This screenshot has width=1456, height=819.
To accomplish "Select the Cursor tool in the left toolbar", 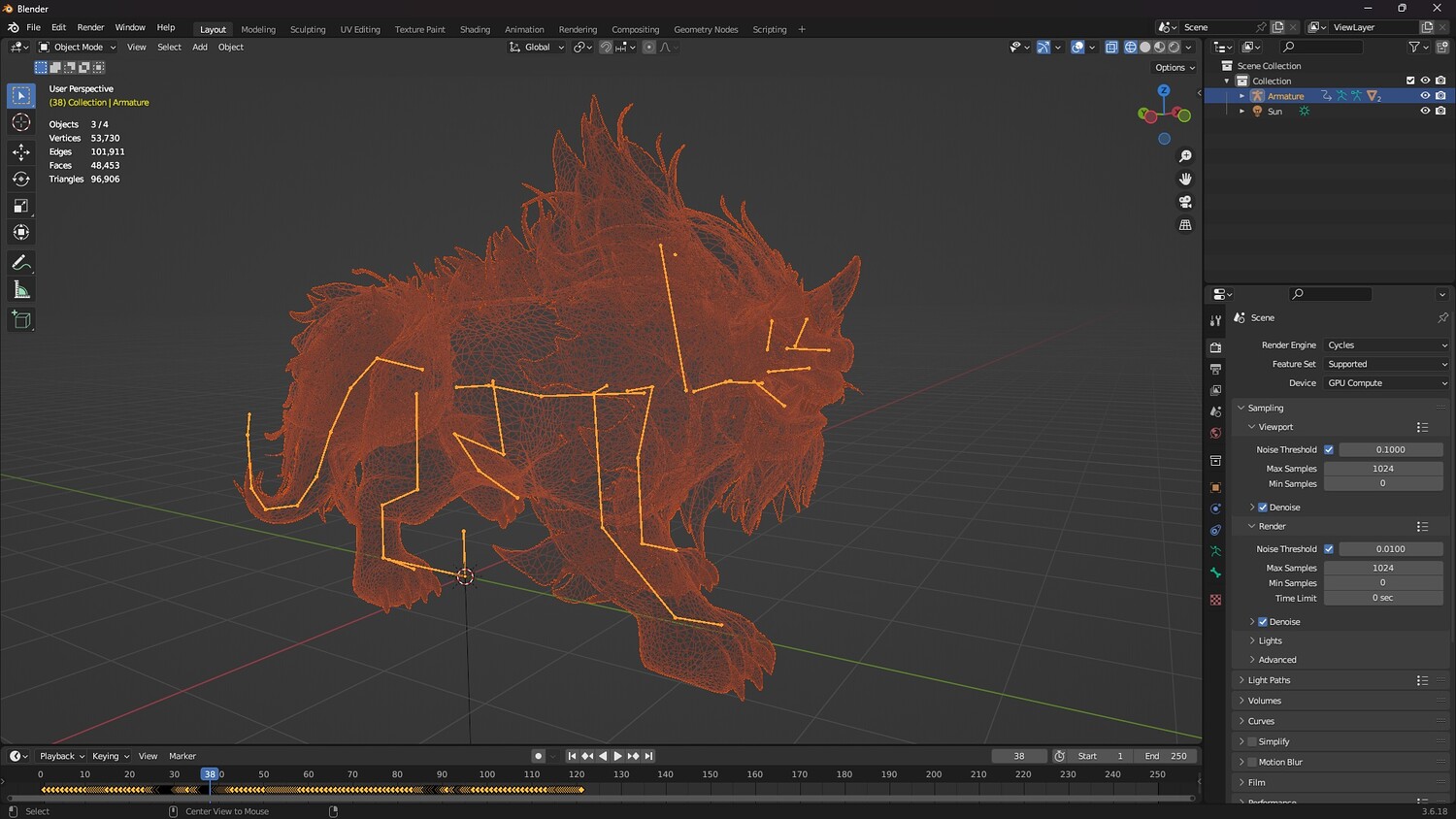I will [x=21, y=122].
